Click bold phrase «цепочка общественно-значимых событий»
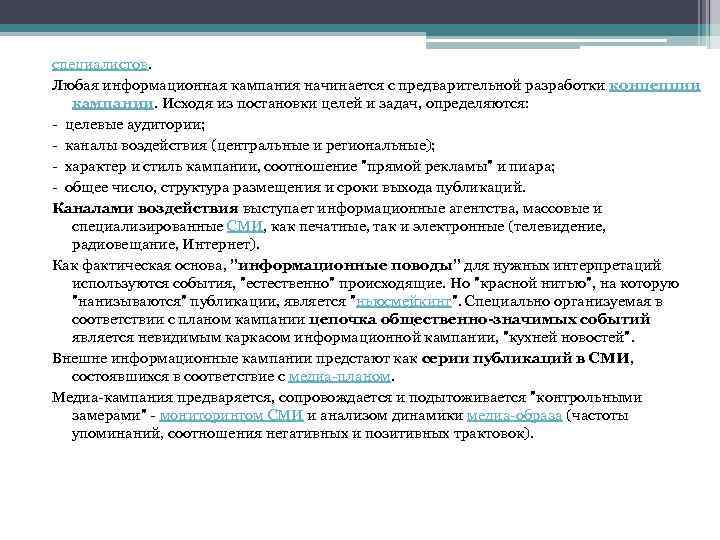The height and width of the screenshot is (540, 720). pyautogui.click(x=480, y=320)
